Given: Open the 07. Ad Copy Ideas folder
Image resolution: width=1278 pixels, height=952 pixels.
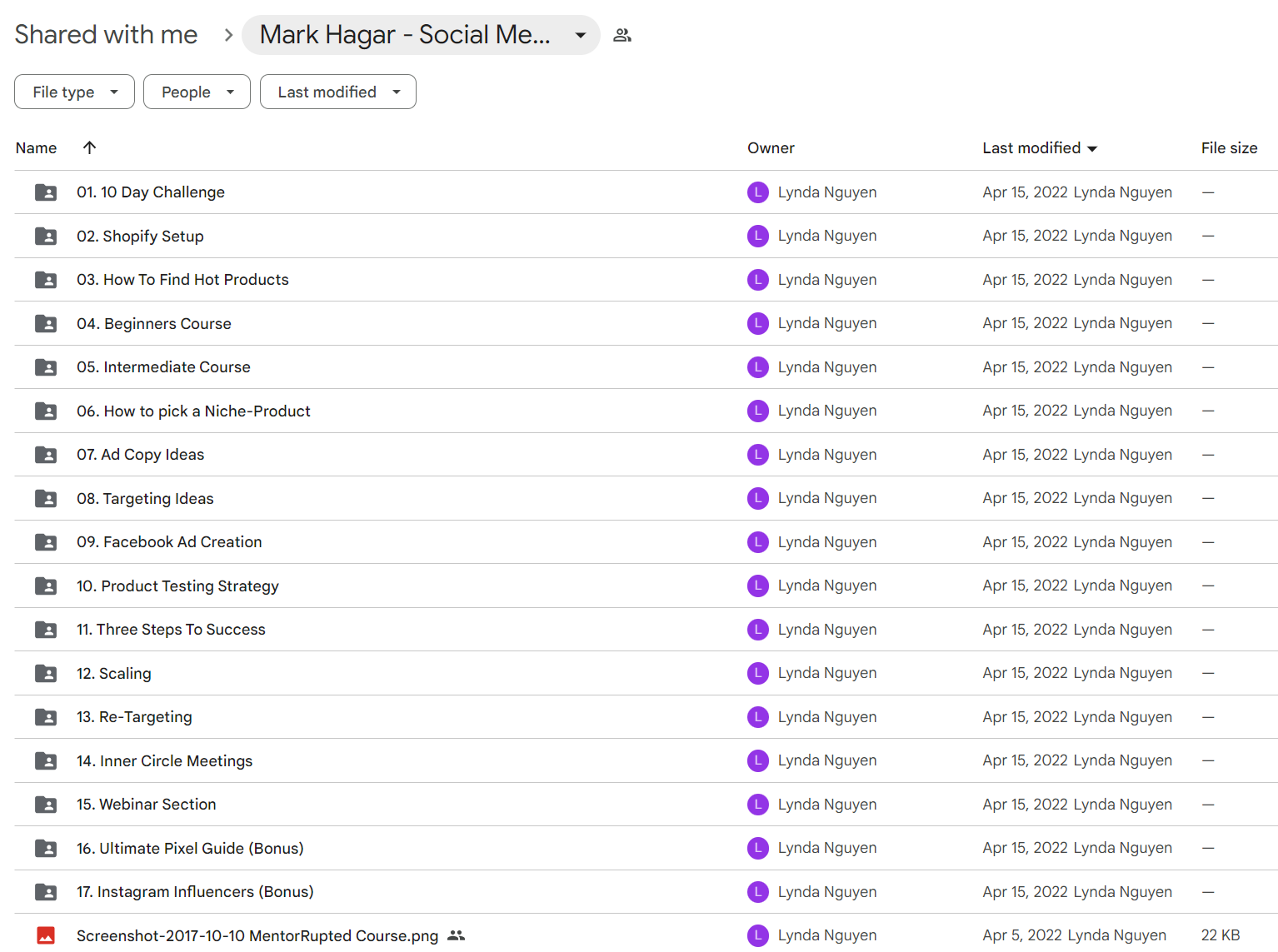Looking at the screenshot, I should [140, 455].
